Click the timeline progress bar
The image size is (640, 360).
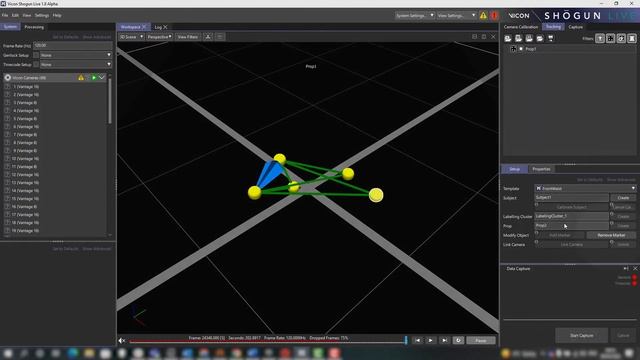pyautogui.click(x=267, y=342)
